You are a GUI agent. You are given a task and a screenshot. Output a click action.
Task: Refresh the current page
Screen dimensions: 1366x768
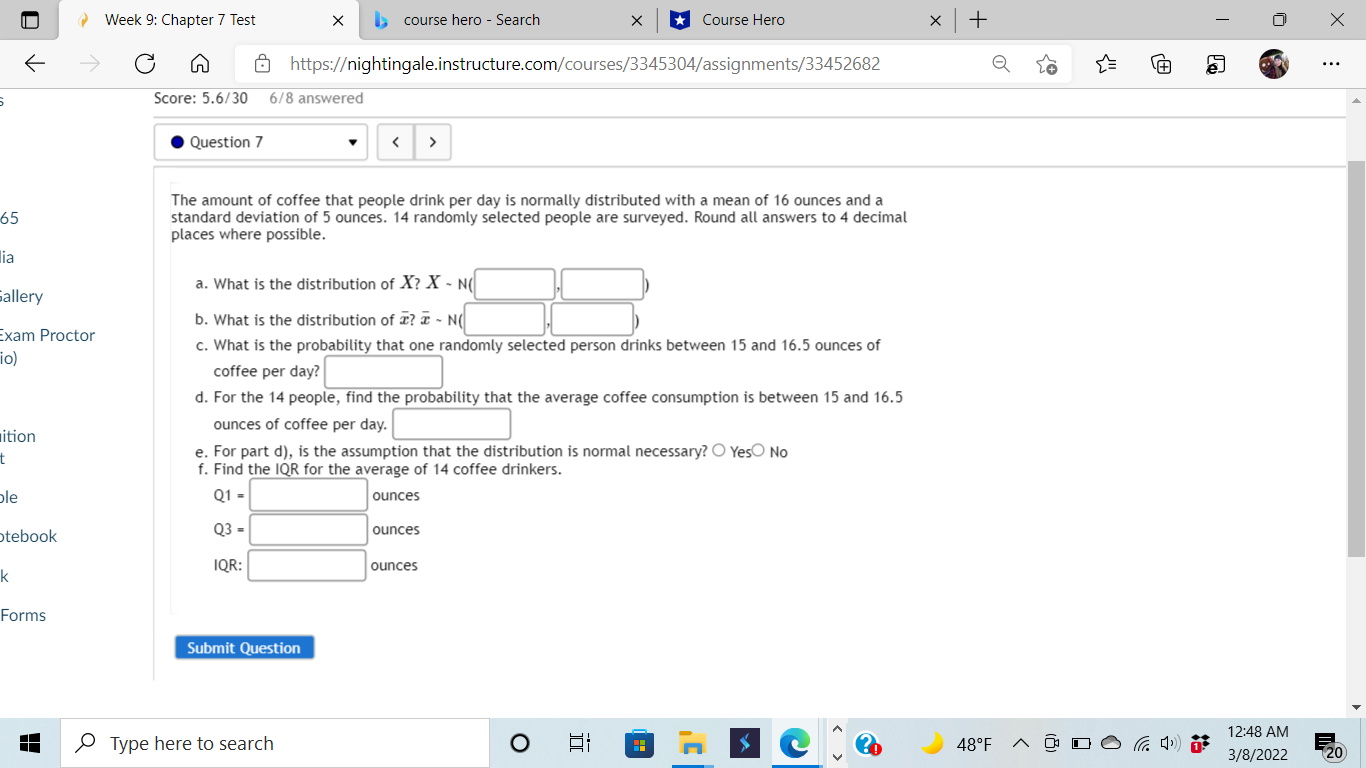point(145,63)
